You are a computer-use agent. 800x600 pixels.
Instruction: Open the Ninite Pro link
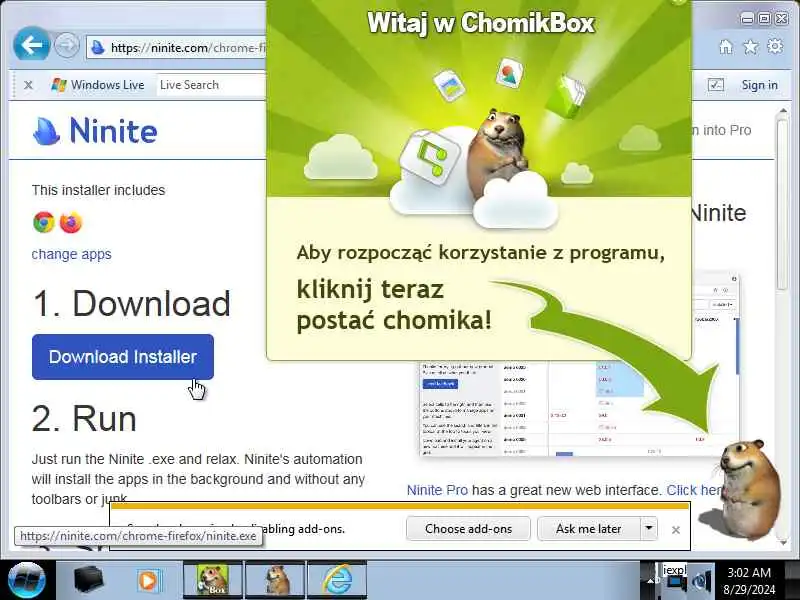click(437, 490)
